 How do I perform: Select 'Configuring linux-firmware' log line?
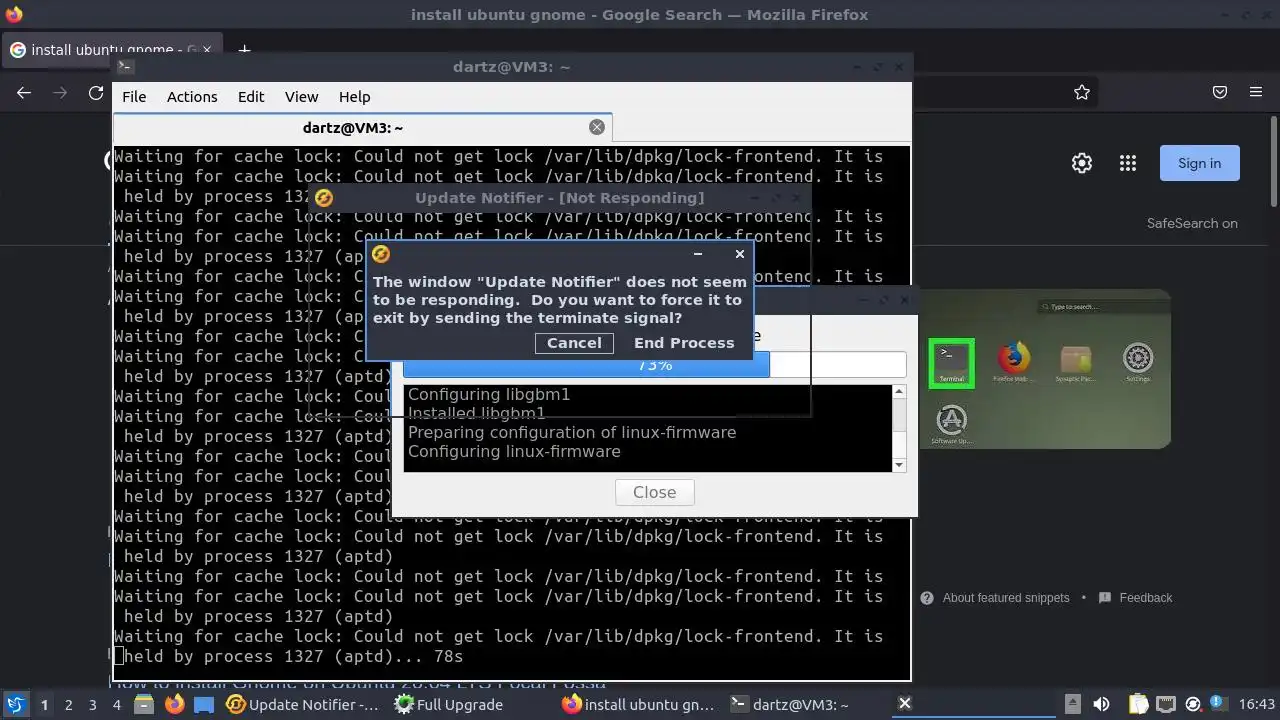click(x=514, y=452)
